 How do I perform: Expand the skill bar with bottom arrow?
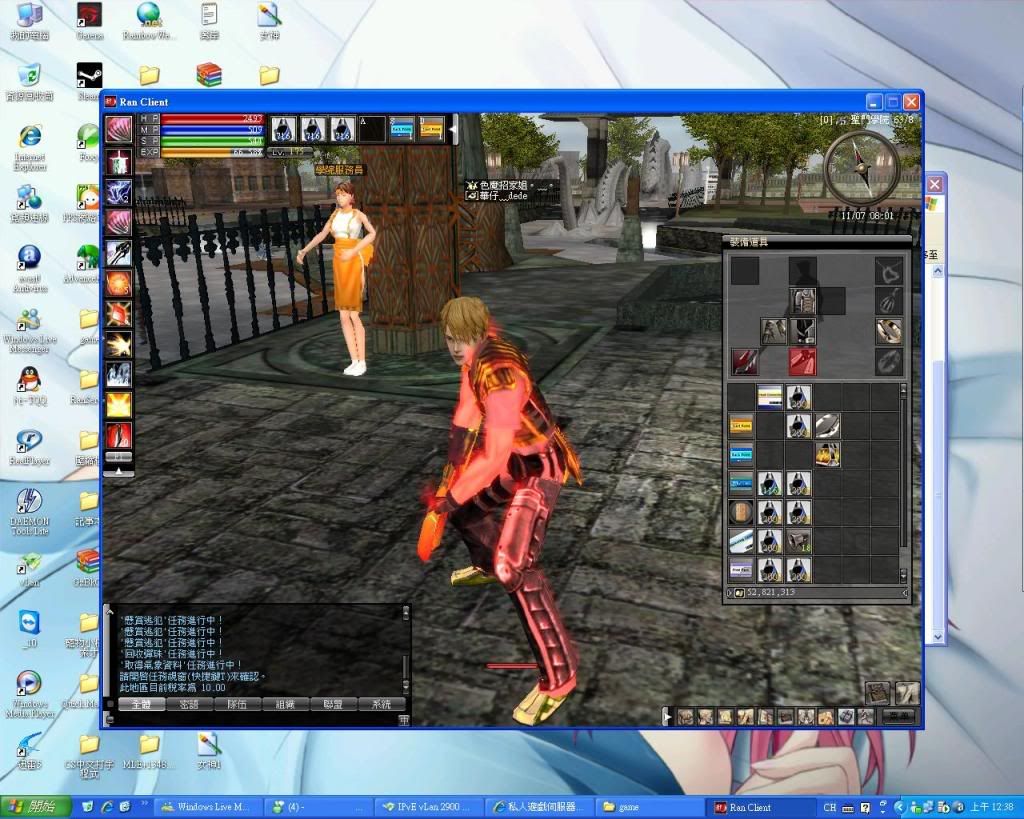119,470
